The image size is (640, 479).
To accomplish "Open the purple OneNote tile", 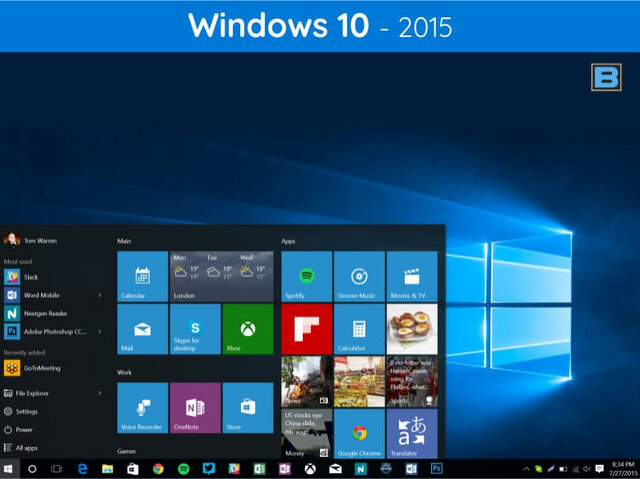I will [195, 408].
